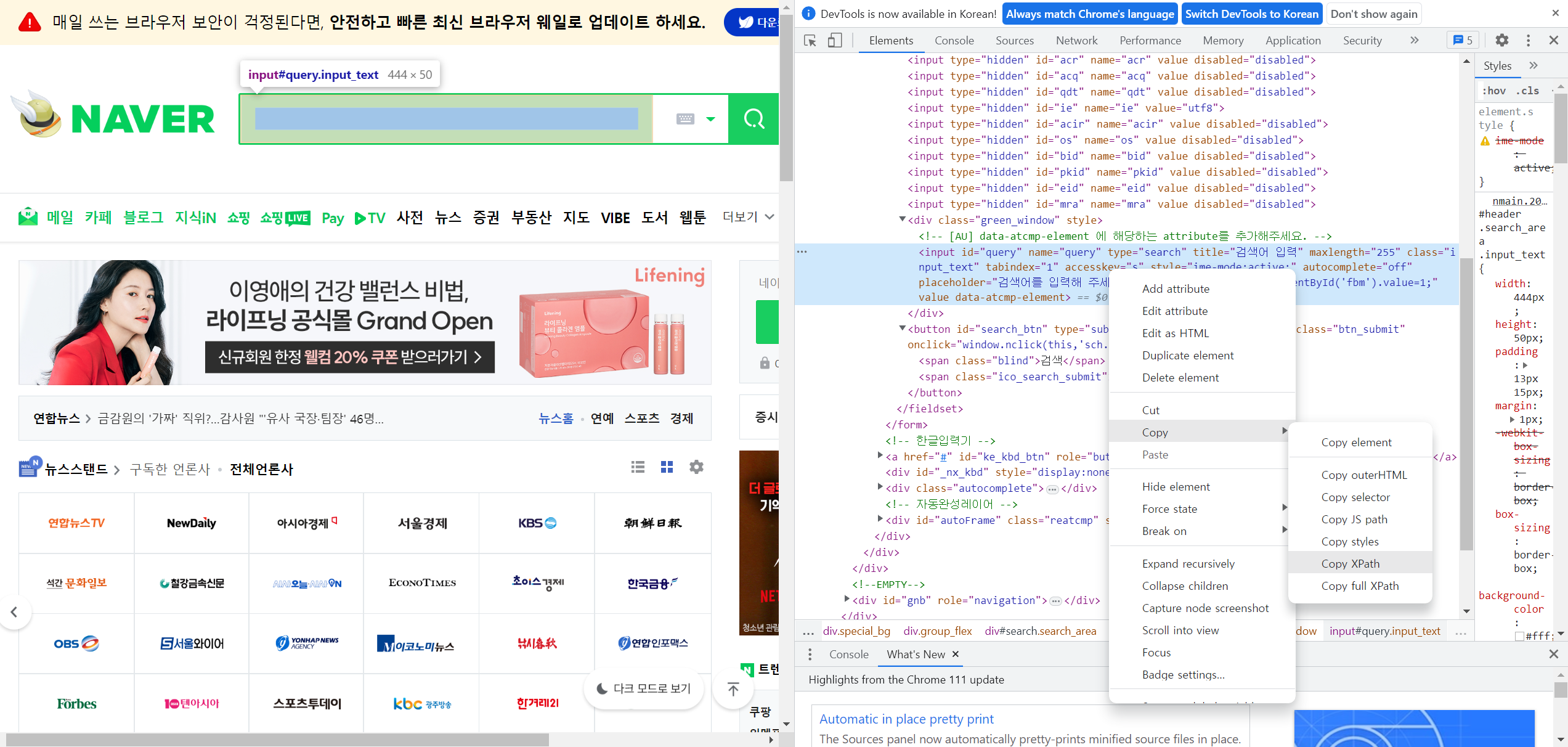1568x747 pixels.
Task: Click the green Naver search magnifier button
Action: pos(754,118)
